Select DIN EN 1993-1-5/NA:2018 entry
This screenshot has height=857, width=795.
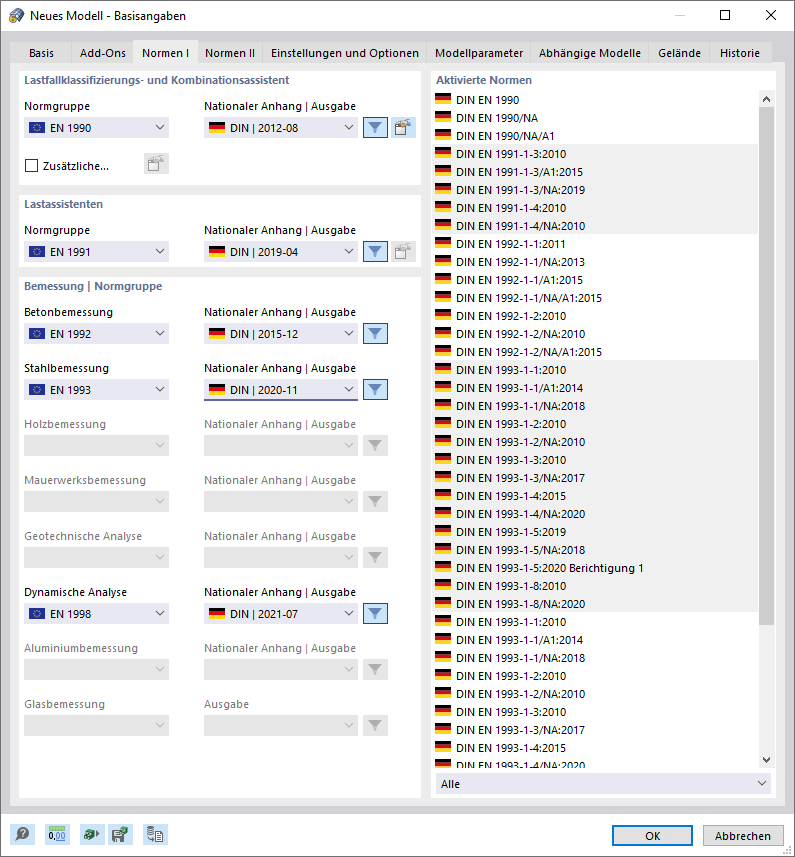click(x=596, y=550)
